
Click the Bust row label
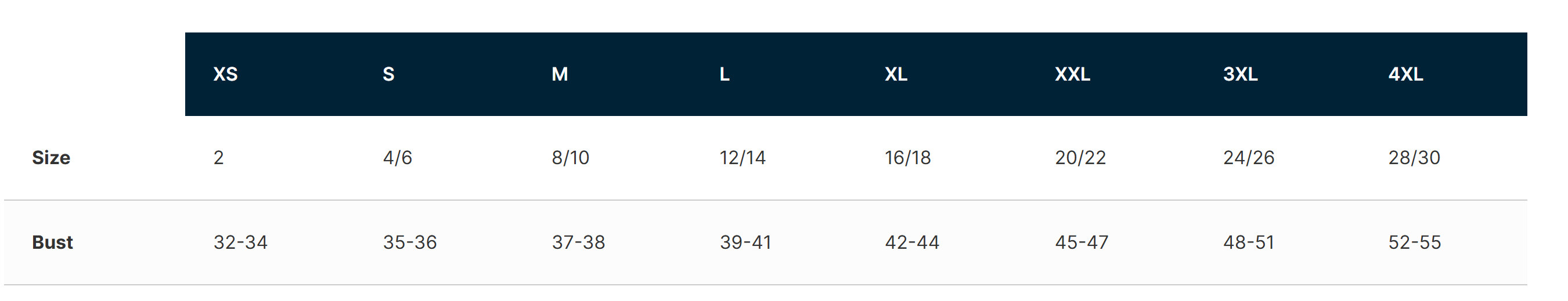pos(52,242)
